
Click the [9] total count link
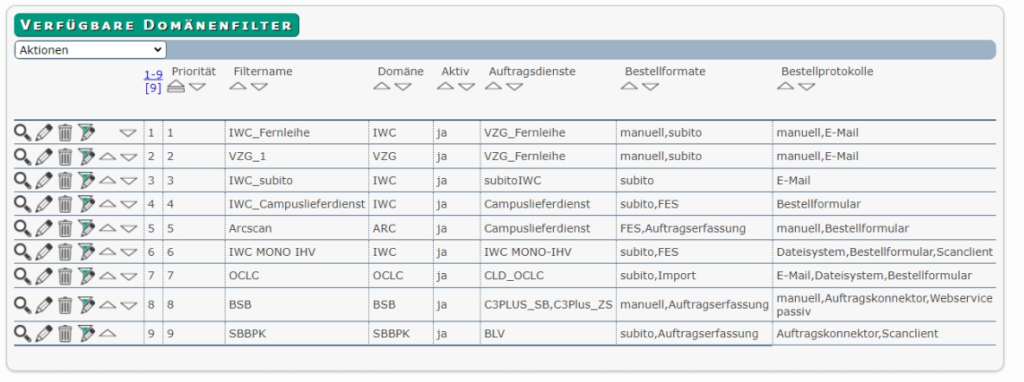coord(153,88)
